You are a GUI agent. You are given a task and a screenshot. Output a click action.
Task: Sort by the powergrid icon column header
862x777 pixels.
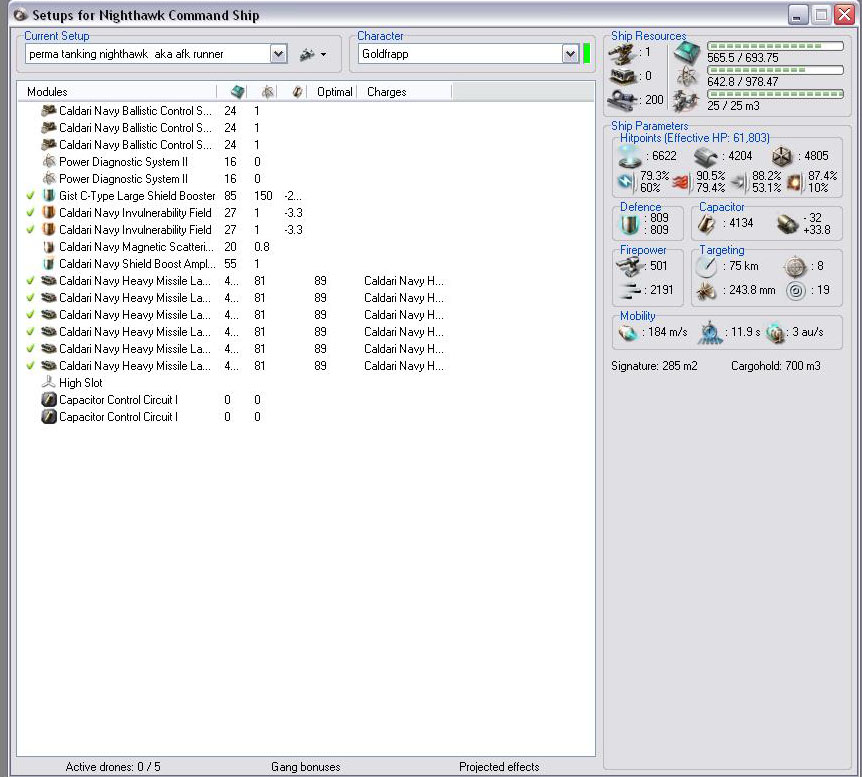[x=268, y=92]
